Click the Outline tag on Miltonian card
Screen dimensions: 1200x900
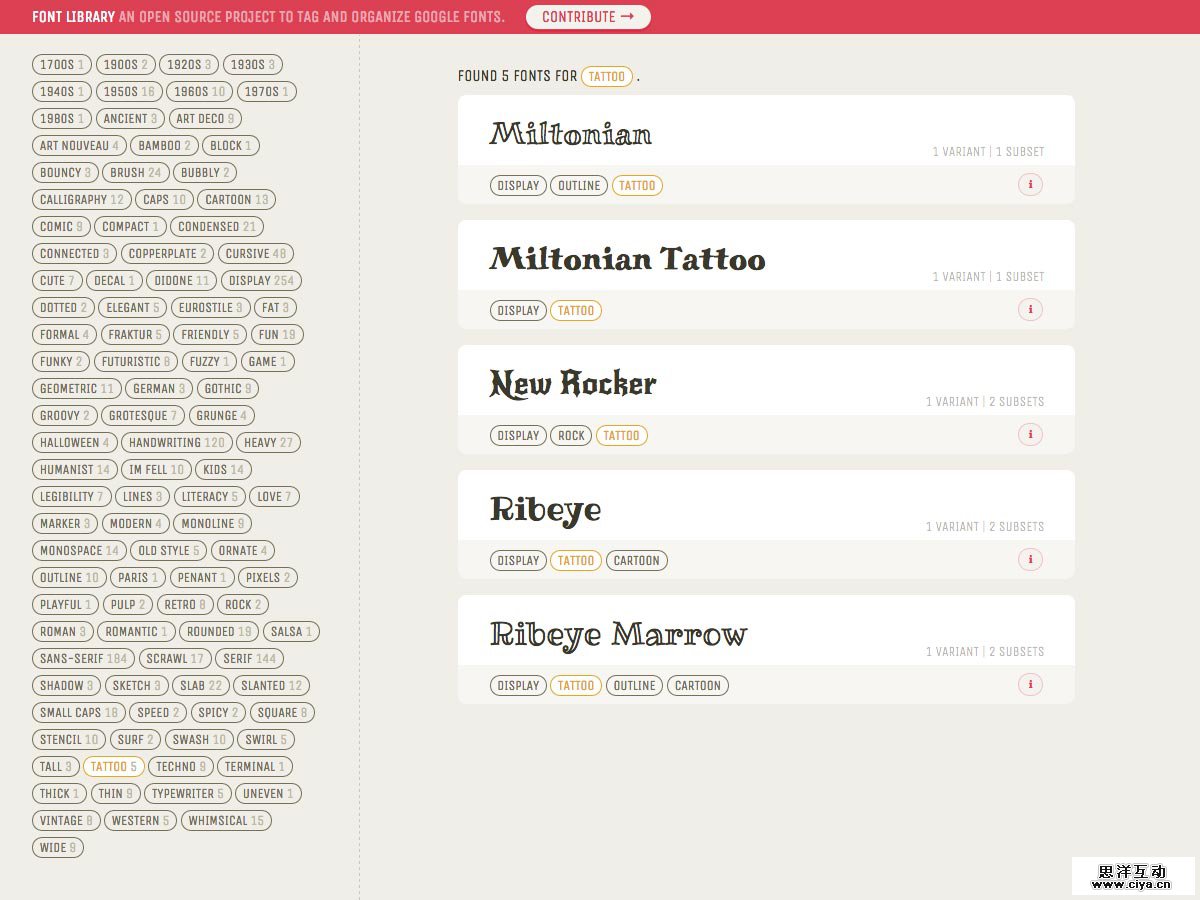[x=579, y=186]
